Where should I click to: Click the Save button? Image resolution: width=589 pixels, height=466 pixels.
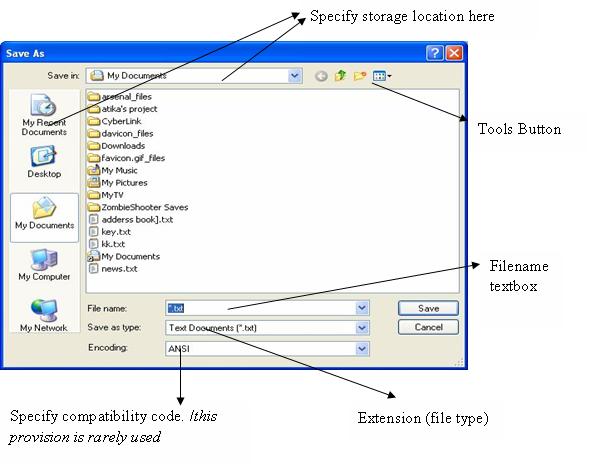(x=428, y=308)
